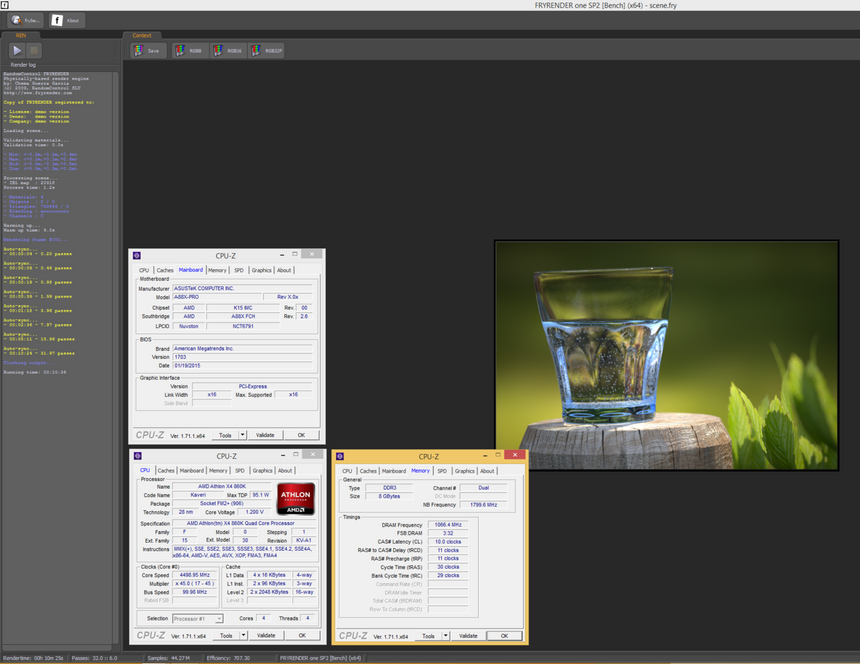Expand Tools dropdown arrow in mainboard window
This screenshot has height=664, width=860.
[241, 435]
